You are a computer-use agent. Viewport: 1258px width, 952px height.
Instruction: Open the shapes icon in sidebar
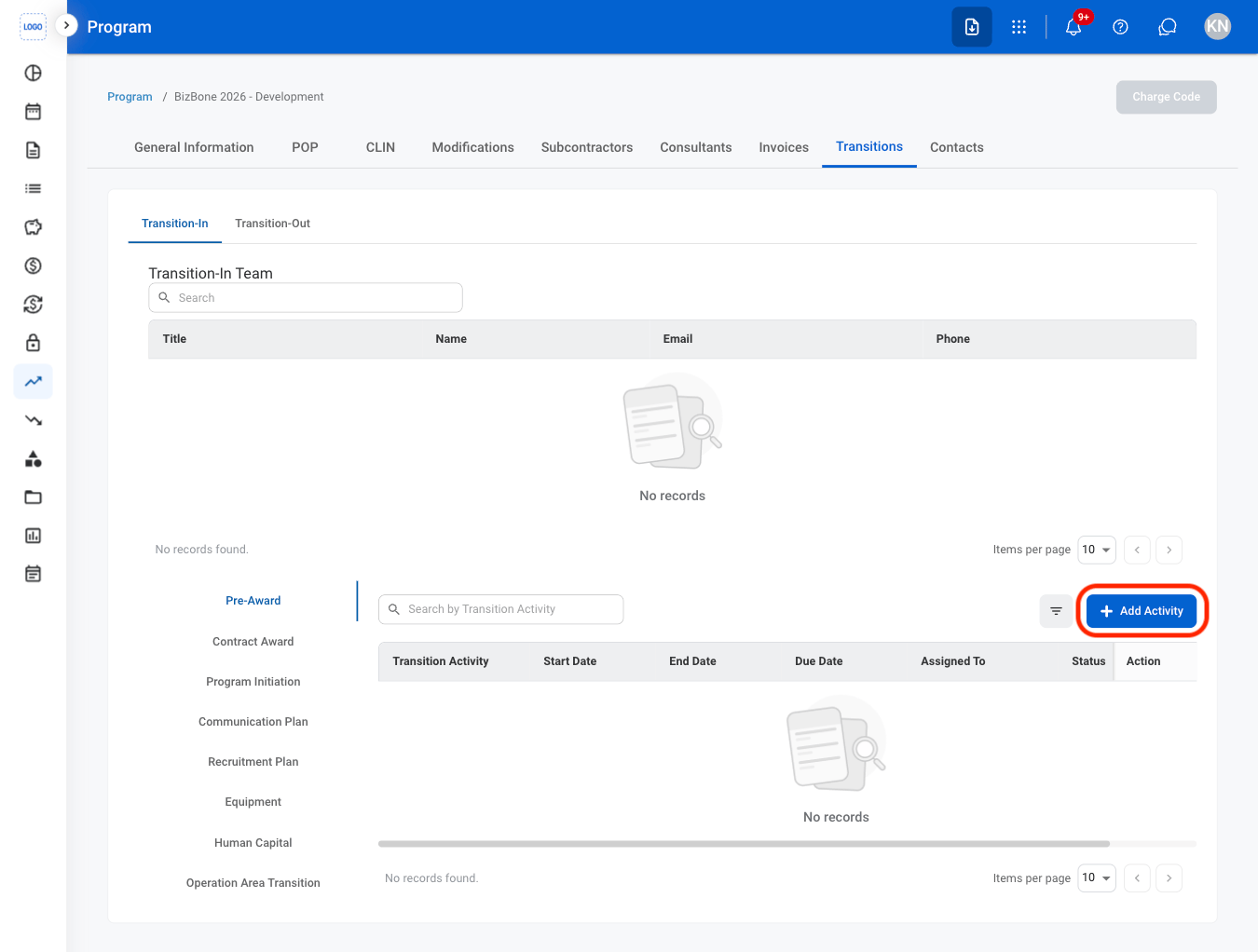33,458
